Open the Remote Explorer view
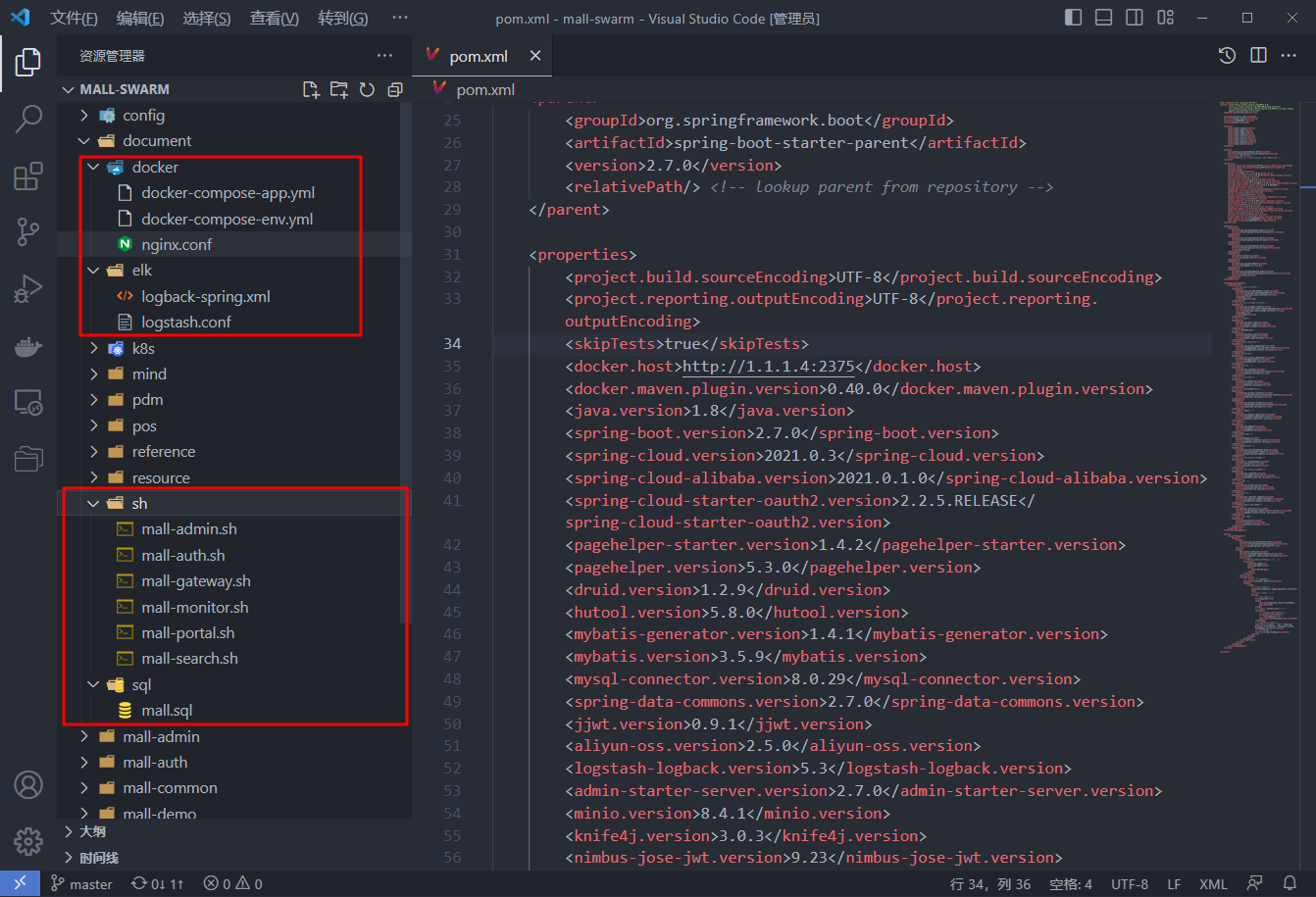The width and height of the screenshot is (1316, 897). point(28,402)
